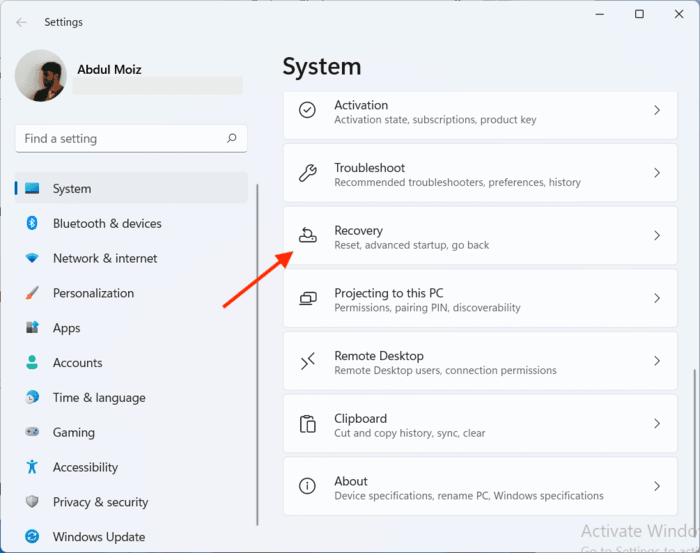700x553 pixels.
Task: Click the Personalization paintbrush icon
Action: [x=32, y=293]
